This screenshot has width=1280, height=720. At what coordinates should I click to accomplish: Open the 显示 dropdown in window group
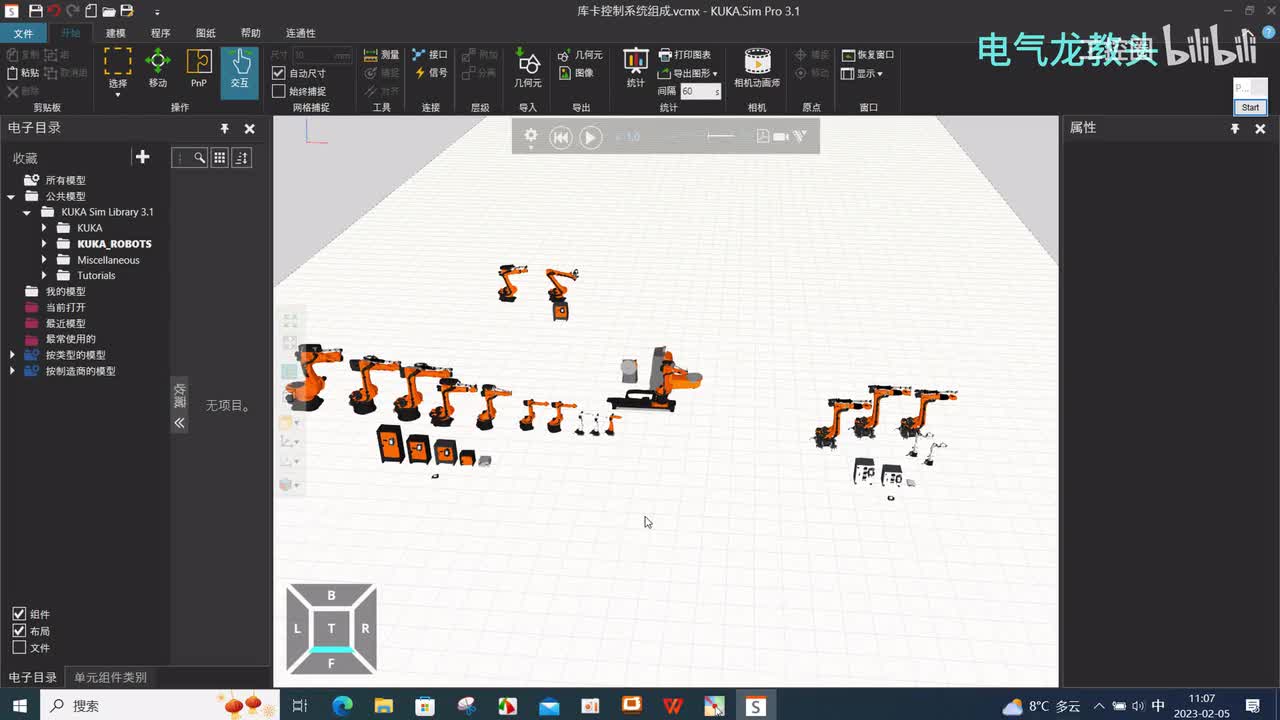tap(862, 73)
